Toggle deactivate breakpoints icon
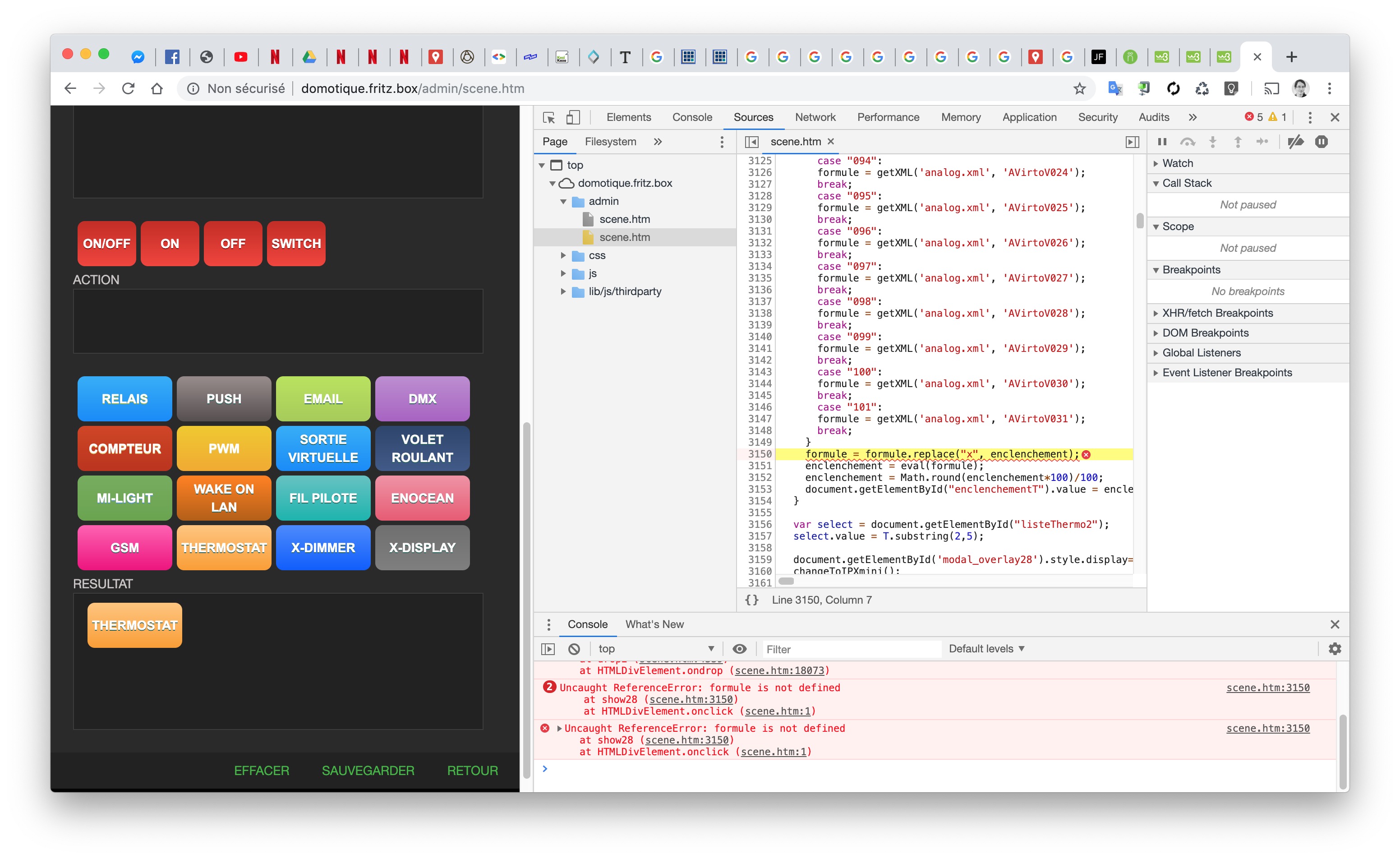 [1295, 142]
